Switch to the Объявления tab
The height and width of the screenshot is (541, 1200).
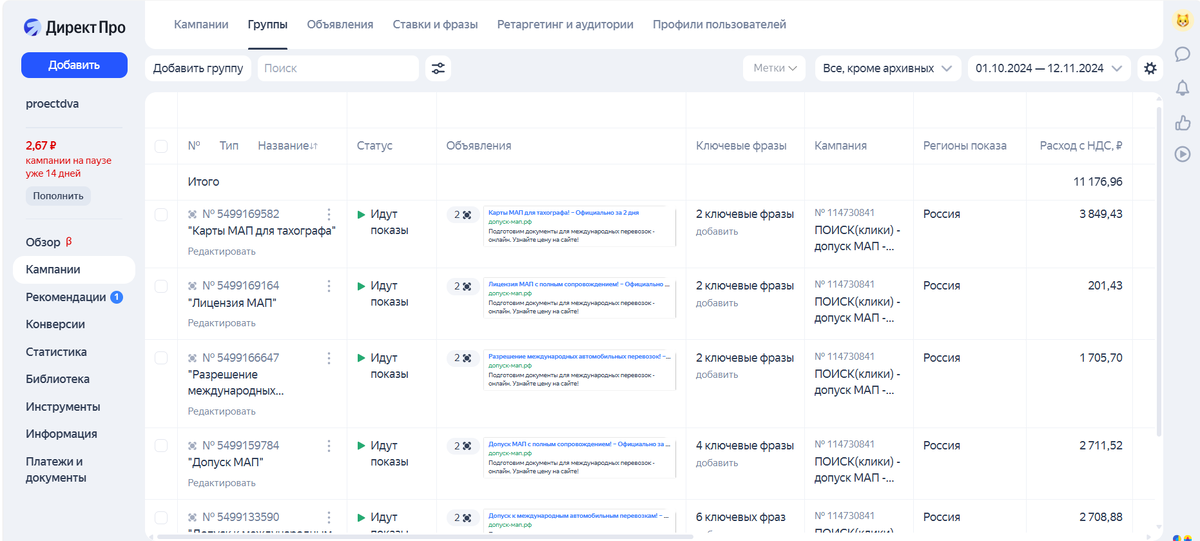point(340,24)
